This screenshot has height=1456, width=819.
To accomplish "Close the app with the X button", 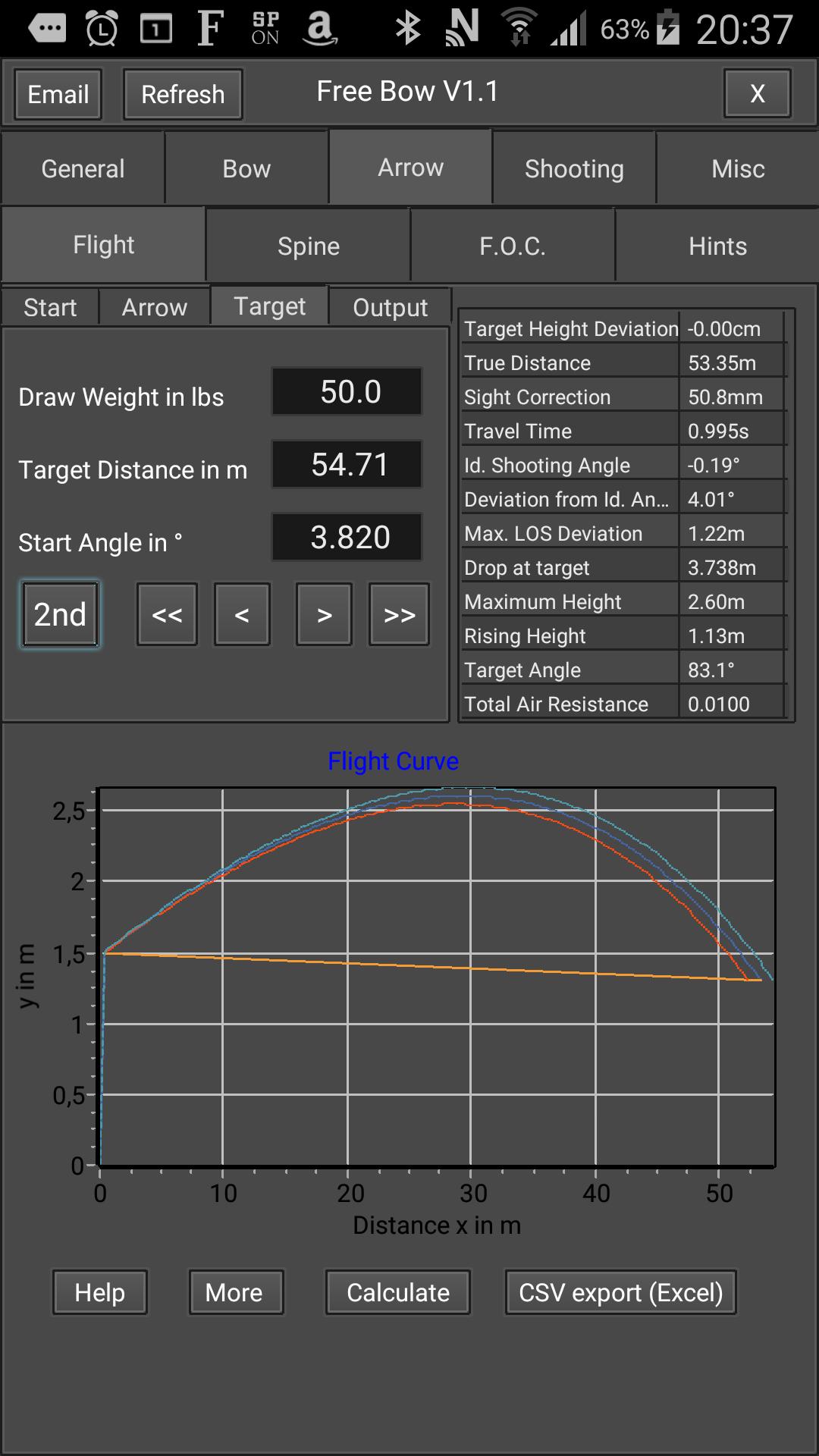I will 757,93.
